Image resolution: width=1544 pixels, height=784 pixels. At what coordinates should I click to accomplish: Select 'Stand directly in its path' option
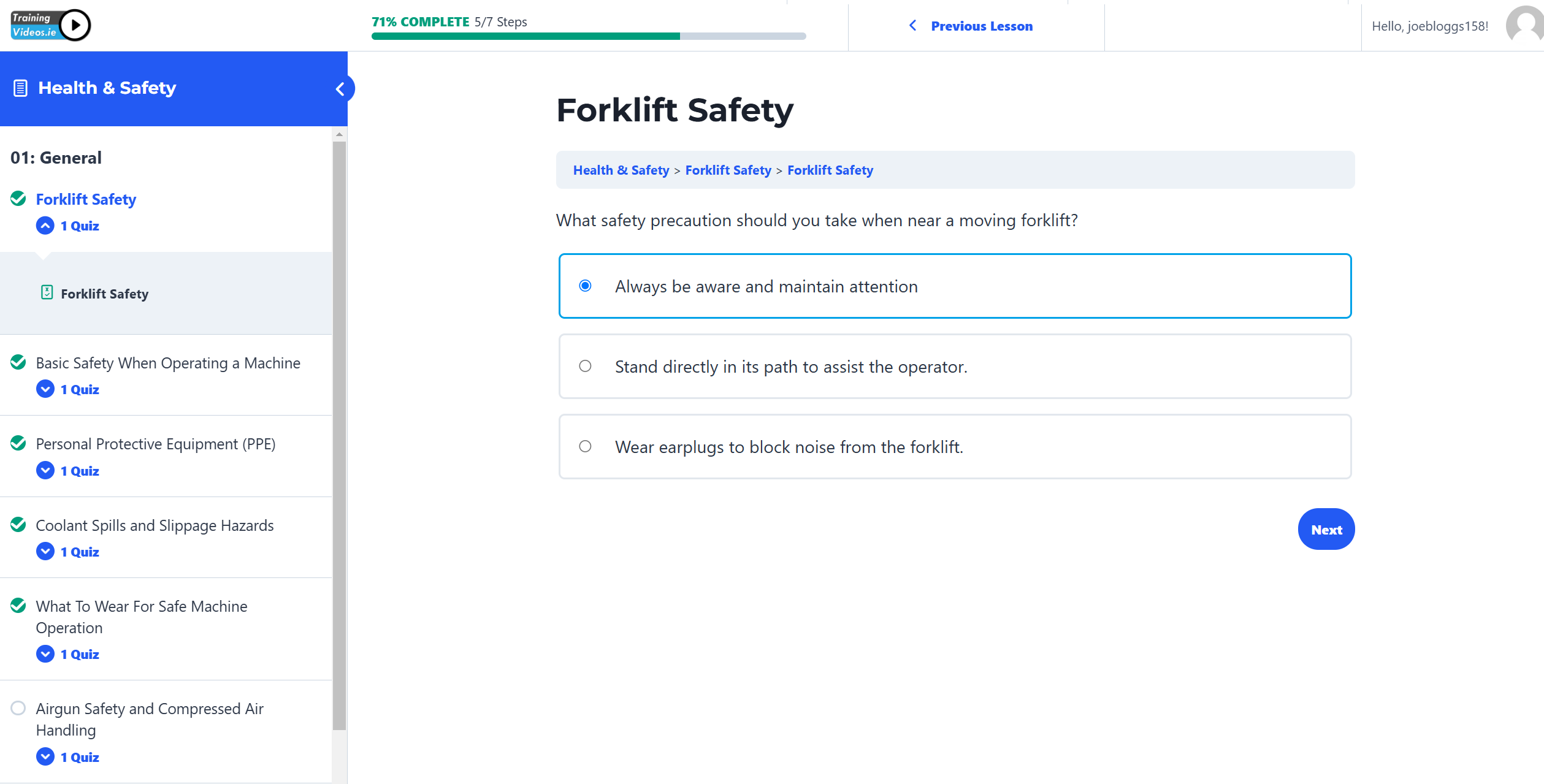point(585,366)
